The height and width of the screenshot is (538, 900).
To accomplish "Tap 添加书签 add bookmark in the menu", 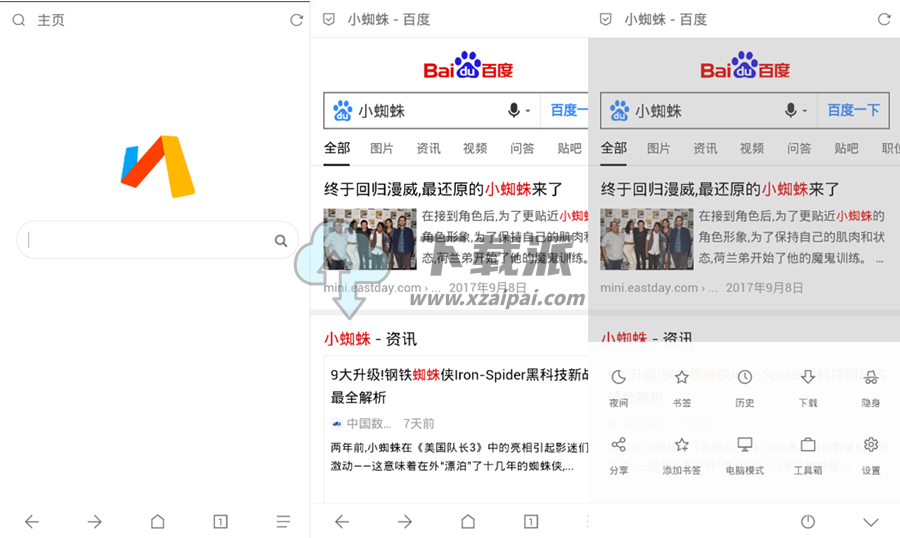I will pos(681,455).
